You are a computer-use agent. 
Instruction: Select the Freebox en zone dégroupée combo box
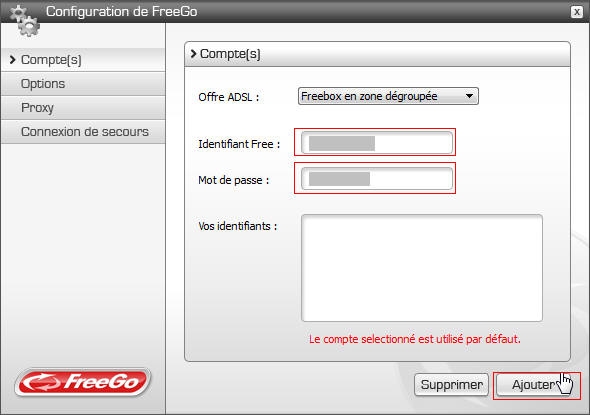[388, 96]
